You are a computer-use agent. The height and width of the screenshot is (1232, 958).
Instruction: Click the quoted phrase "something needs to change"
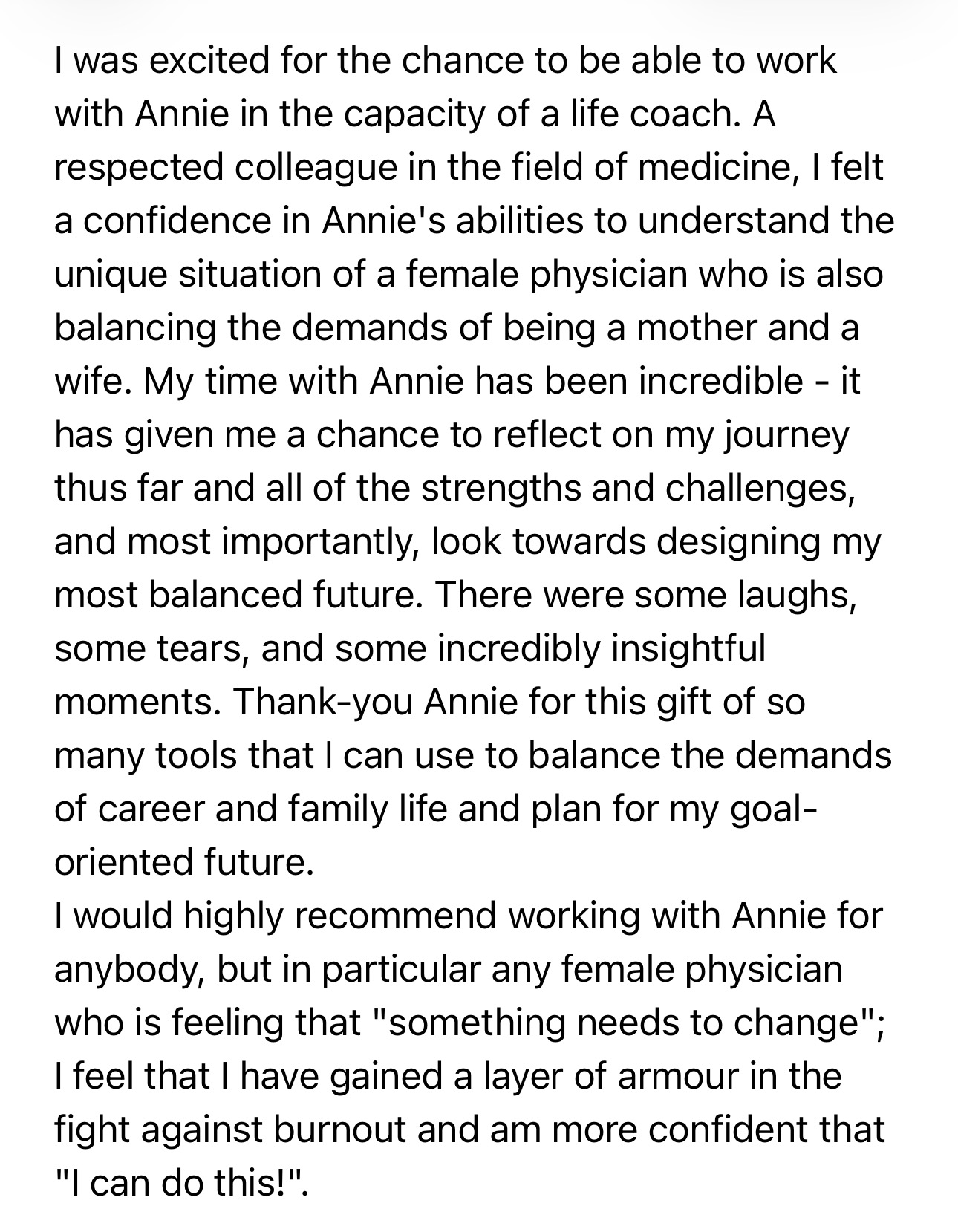click(624, 1023)
